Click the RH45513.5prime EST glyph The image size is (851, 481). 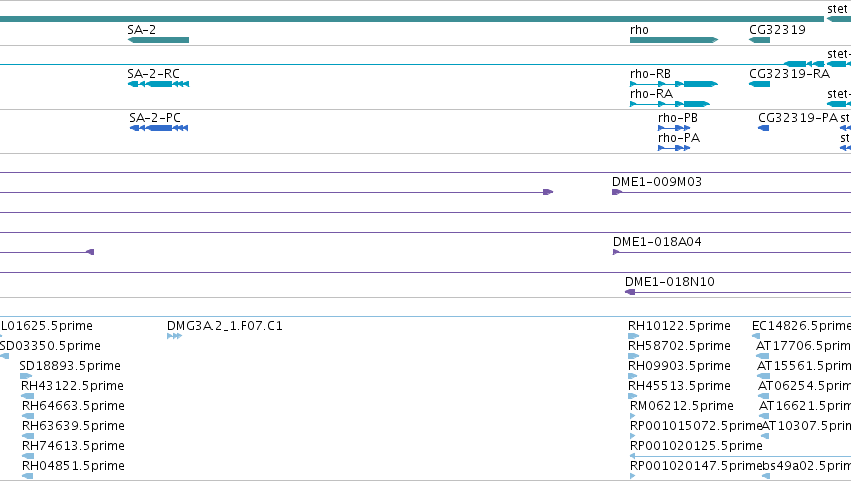[632, 396]
